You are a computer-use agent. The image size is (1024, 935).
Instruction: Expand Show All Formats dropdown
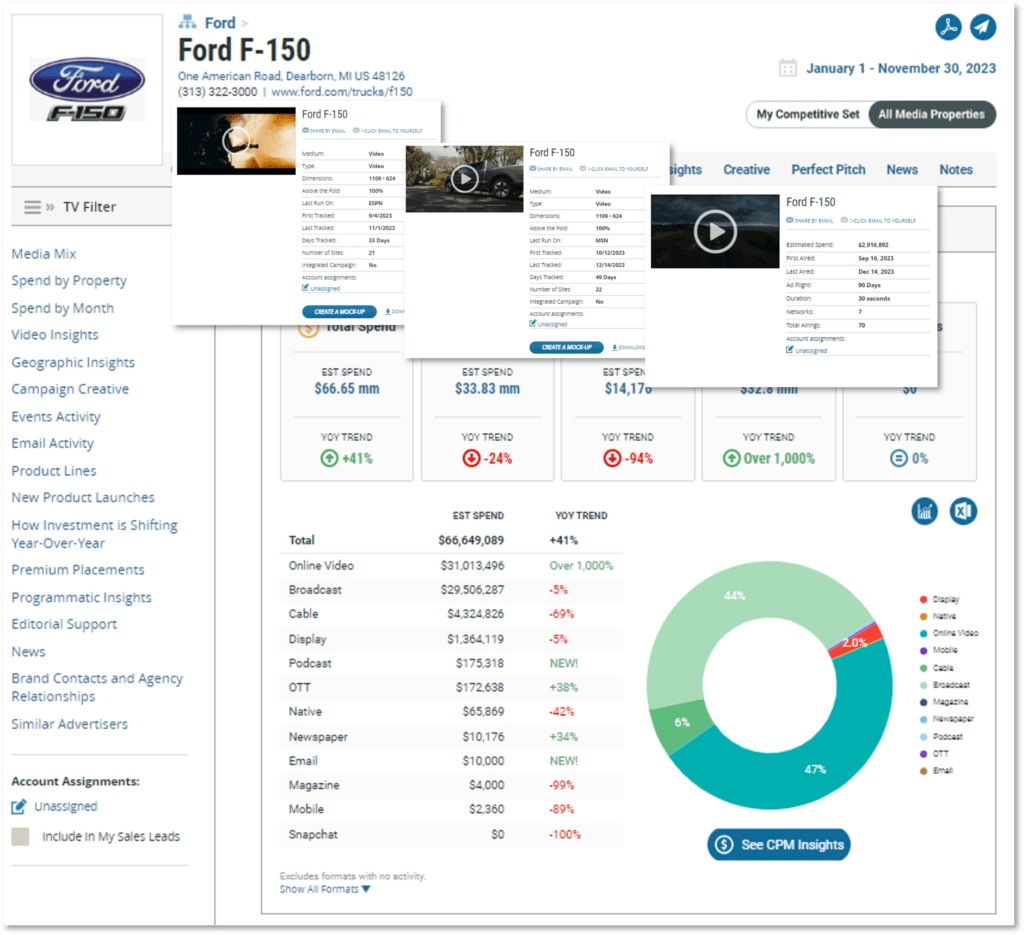click(x=325, y=889)
